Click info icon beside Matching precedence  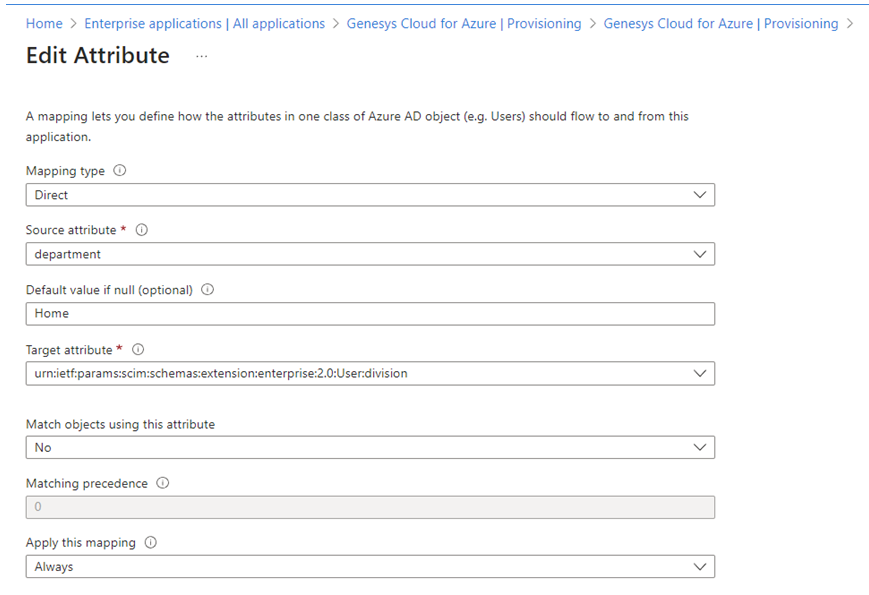[x=163, y=483]
